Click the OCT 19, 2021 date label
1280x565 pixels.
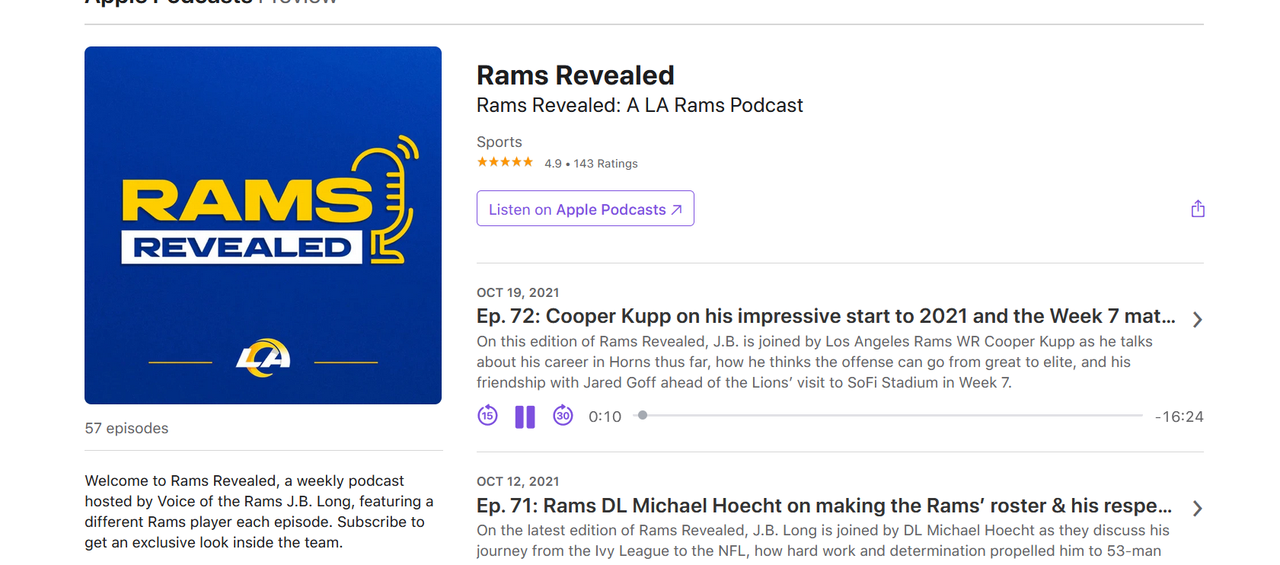coord(518,293)
